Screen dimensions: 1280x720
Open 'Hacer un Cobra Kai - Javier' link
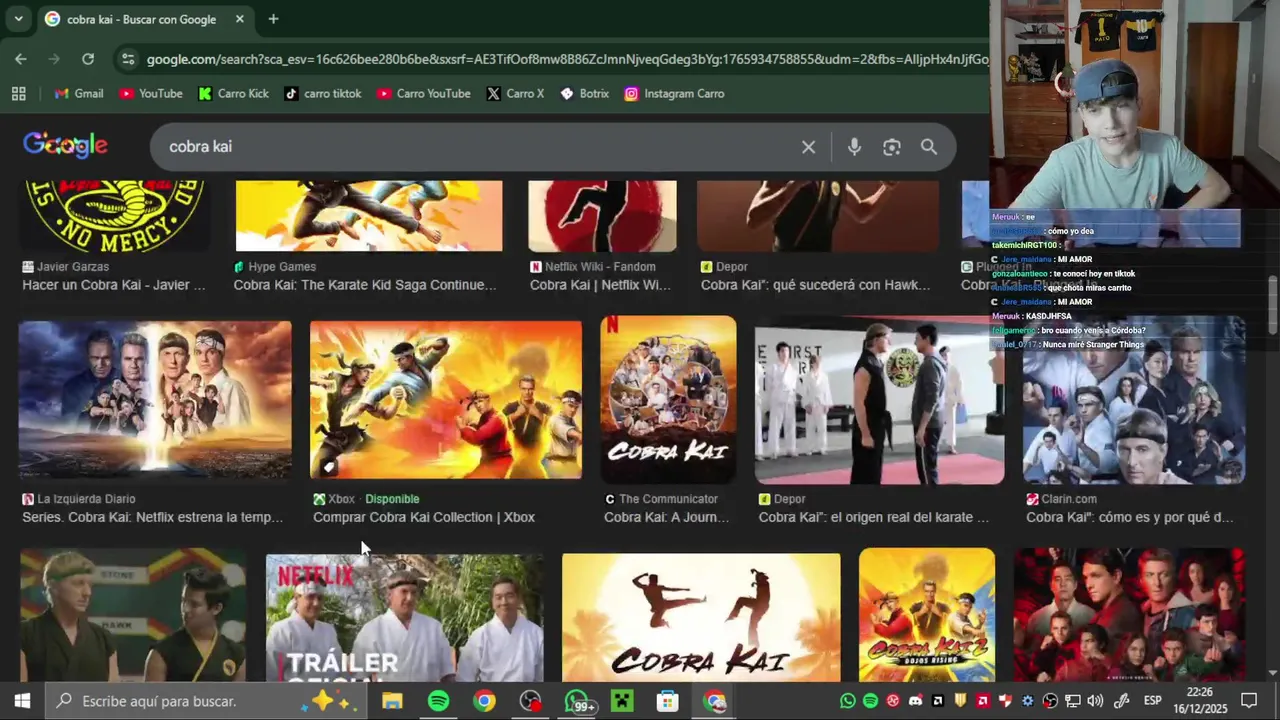[x=114, y=285]
